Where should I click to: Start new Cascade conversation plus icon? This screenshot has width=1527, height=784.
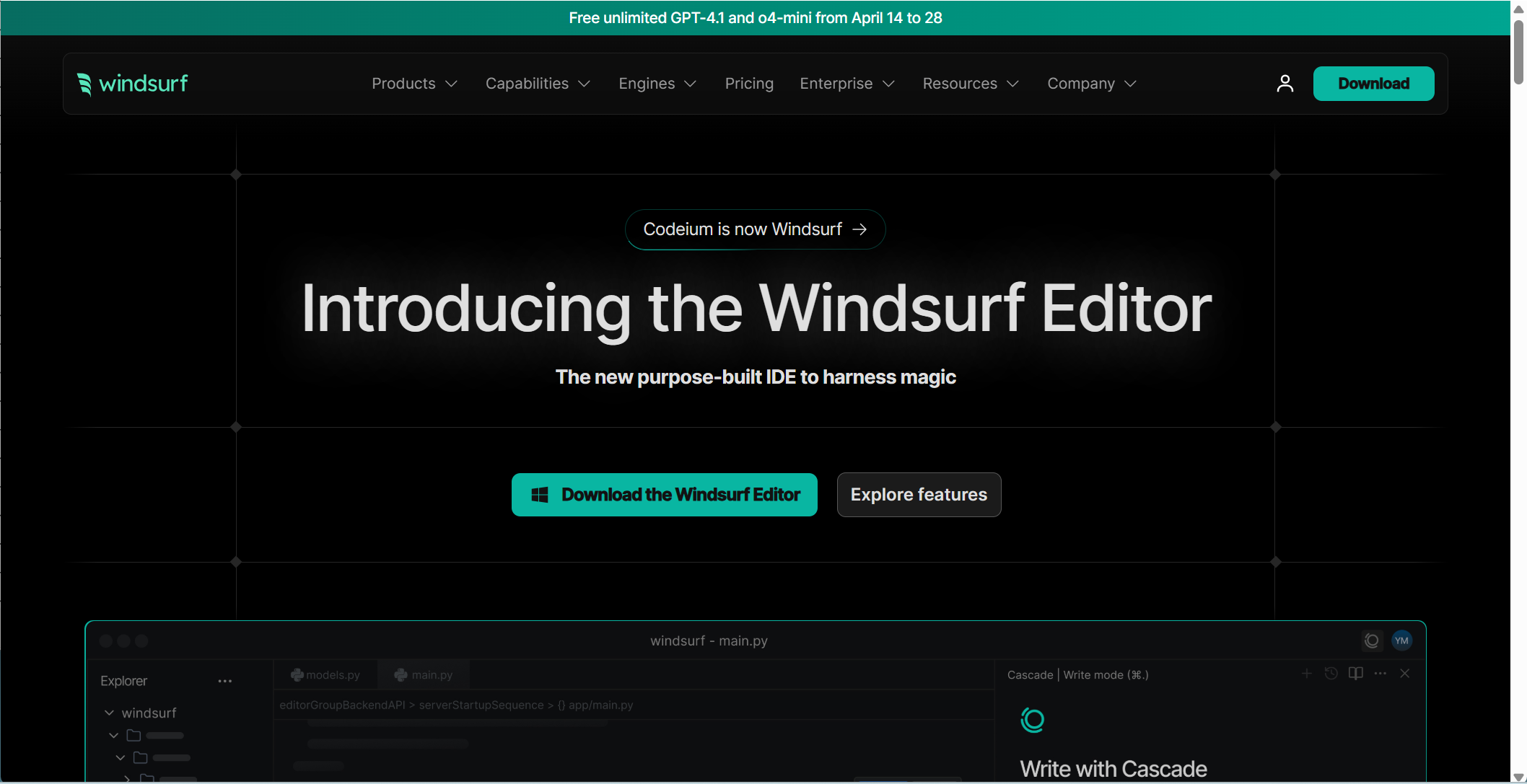coord(1306,674)
